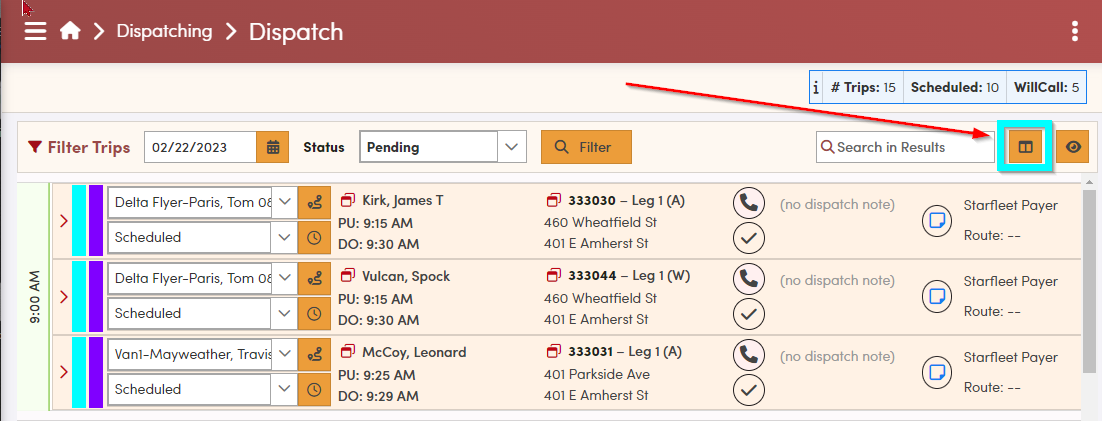The image size is (1102, 421).
Task: Click the purple color bar on first trip
Action: (x=96, y=220)
